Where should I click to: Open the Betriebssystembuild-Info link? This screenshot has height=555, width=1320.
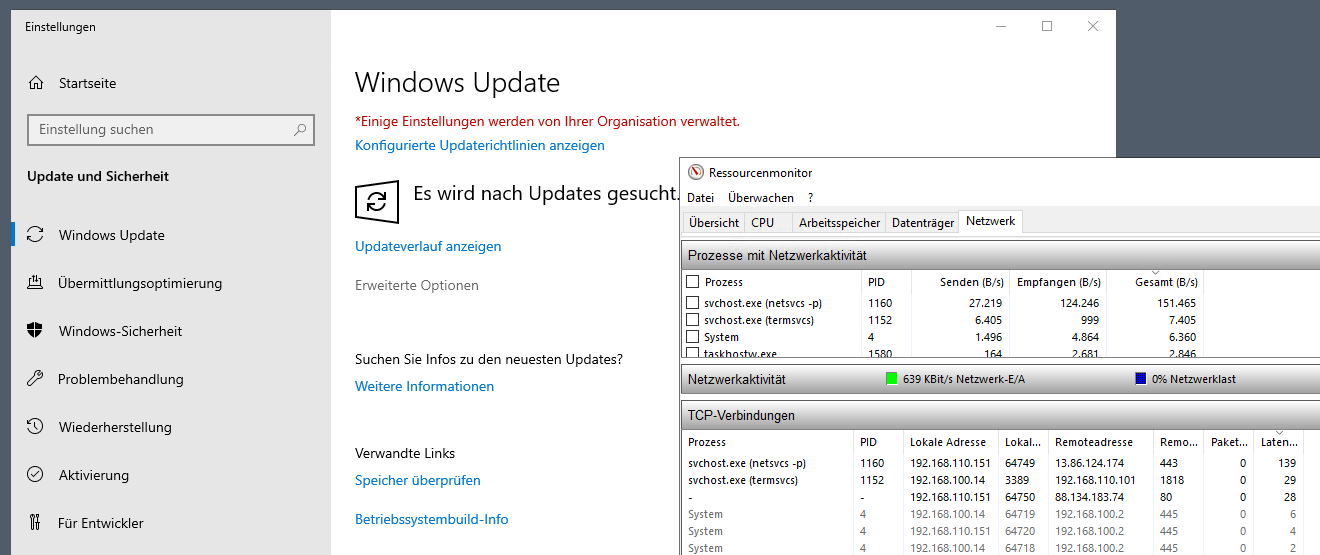click(432, 519)
